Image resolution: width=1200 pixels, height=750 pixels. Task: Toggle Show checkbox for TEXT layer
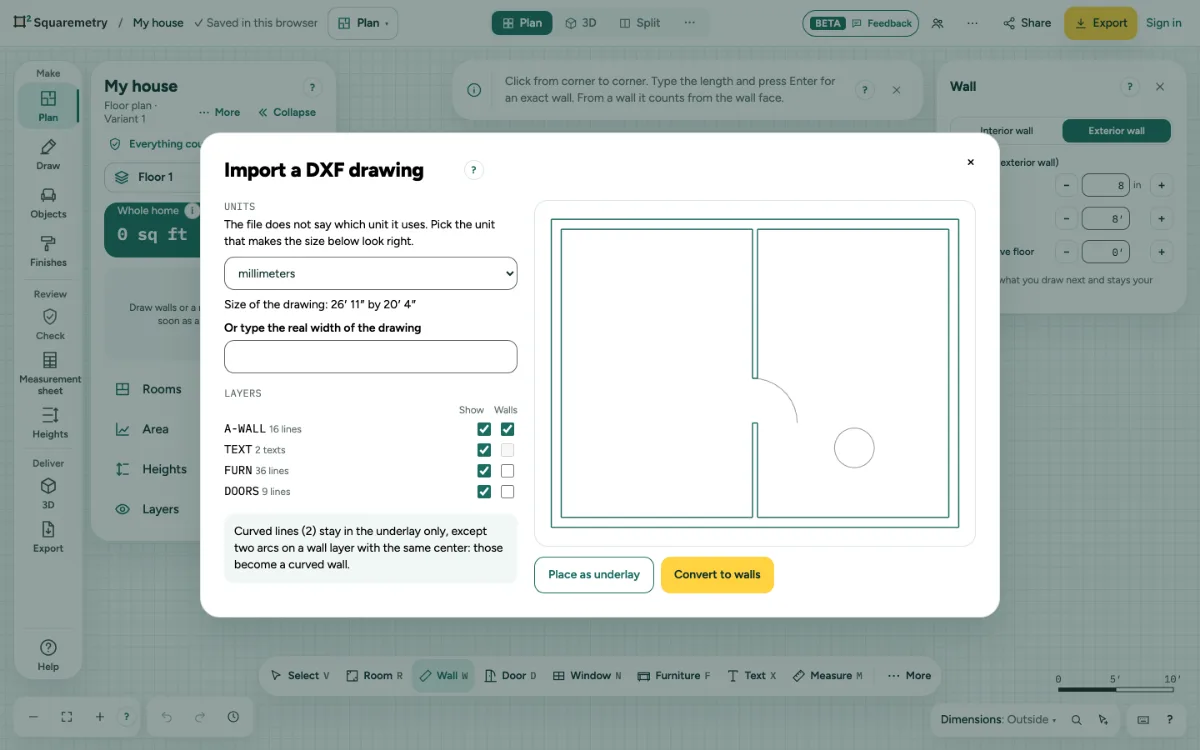[x=484, y=450]
